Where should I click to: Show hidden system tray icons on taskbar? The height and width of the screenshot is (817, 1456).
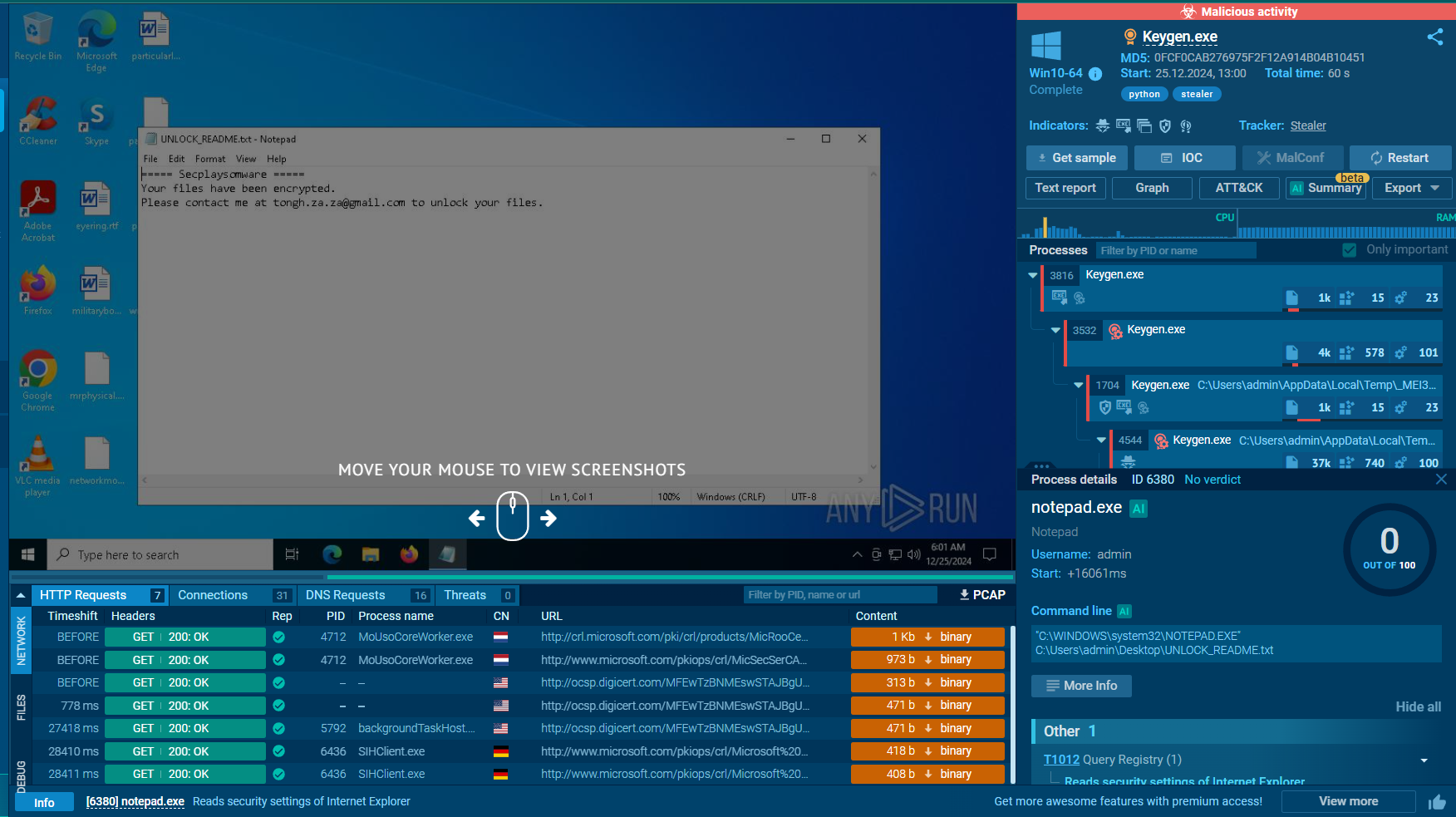857,554
